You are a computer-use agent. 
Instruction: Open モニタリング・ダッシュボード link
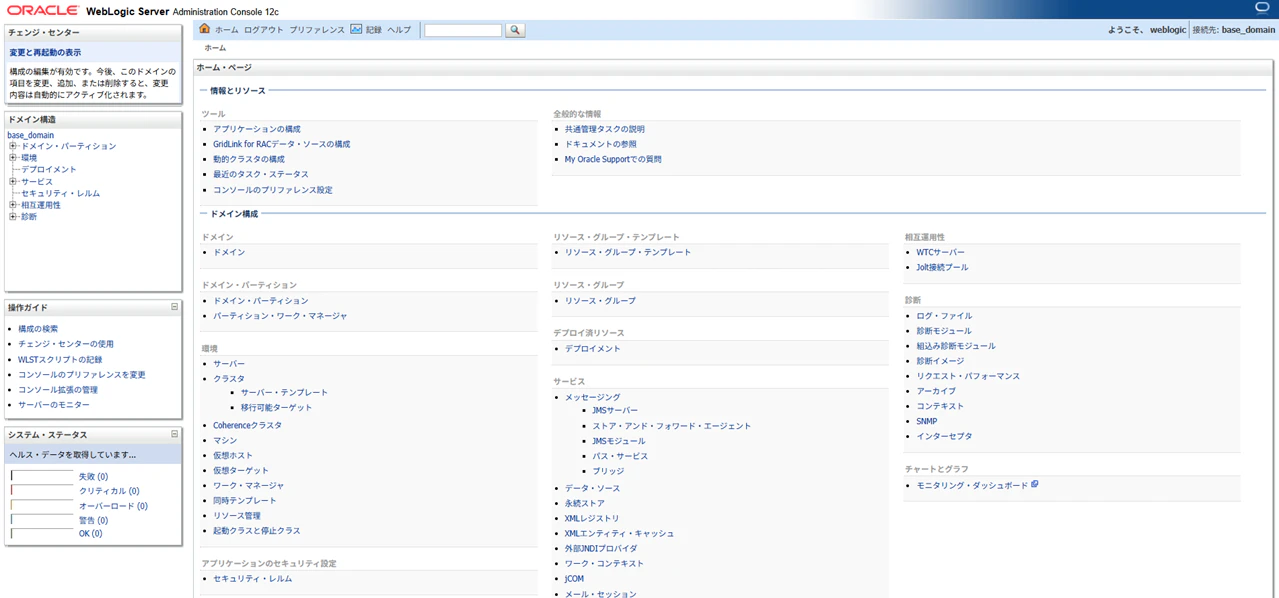click(972, 485)
